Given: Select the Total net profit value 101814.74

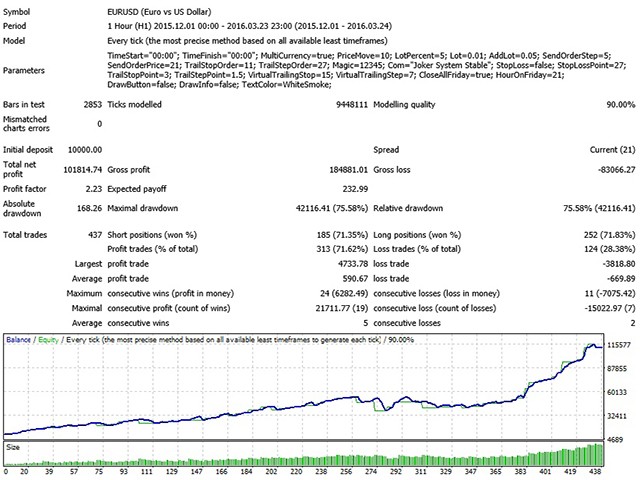Looking at the screenshot, I should pyautogui.click(x=82, y=169).
